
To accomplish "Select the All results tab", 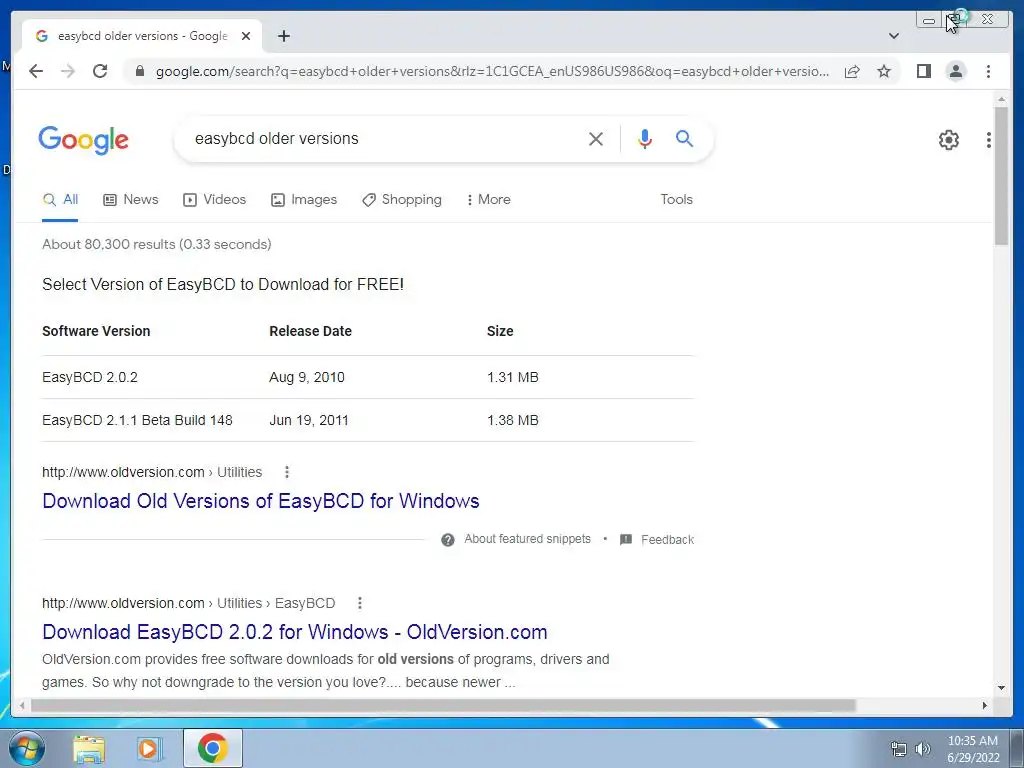I will tap(60, 200).
